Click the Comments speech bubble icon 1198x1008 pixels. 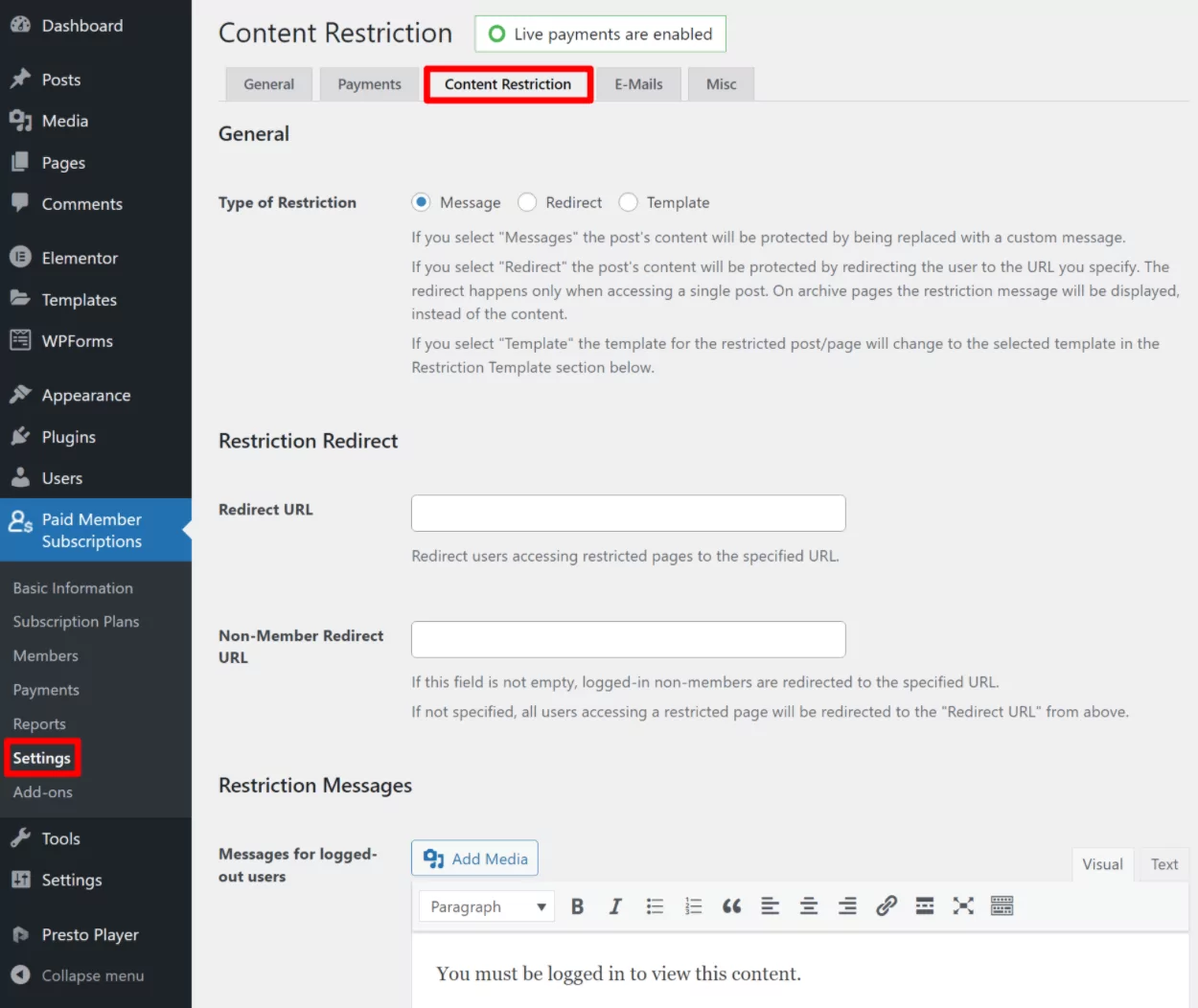(x=20, y=203)
